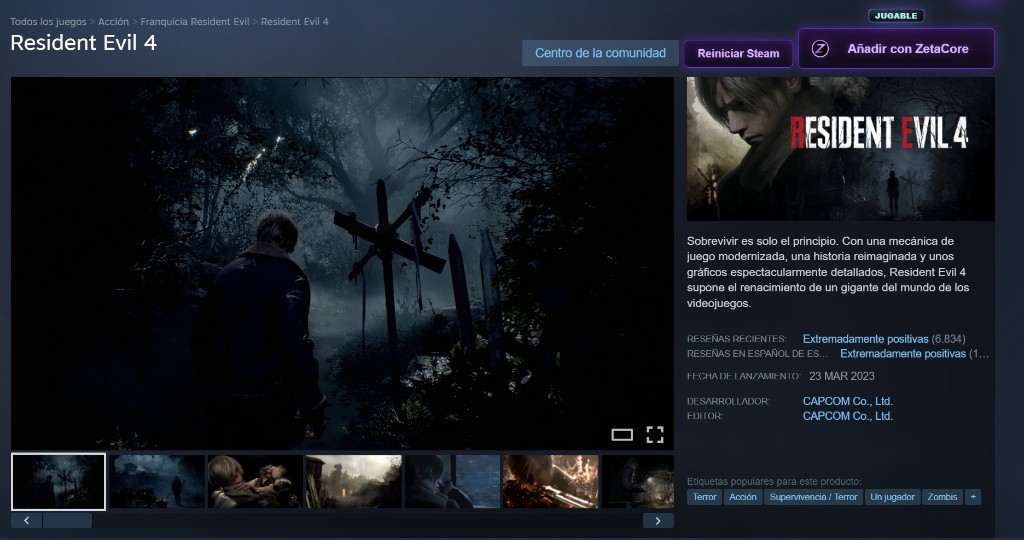
Task: Open Acción breadcrumb link
Action: click(114, 22)
